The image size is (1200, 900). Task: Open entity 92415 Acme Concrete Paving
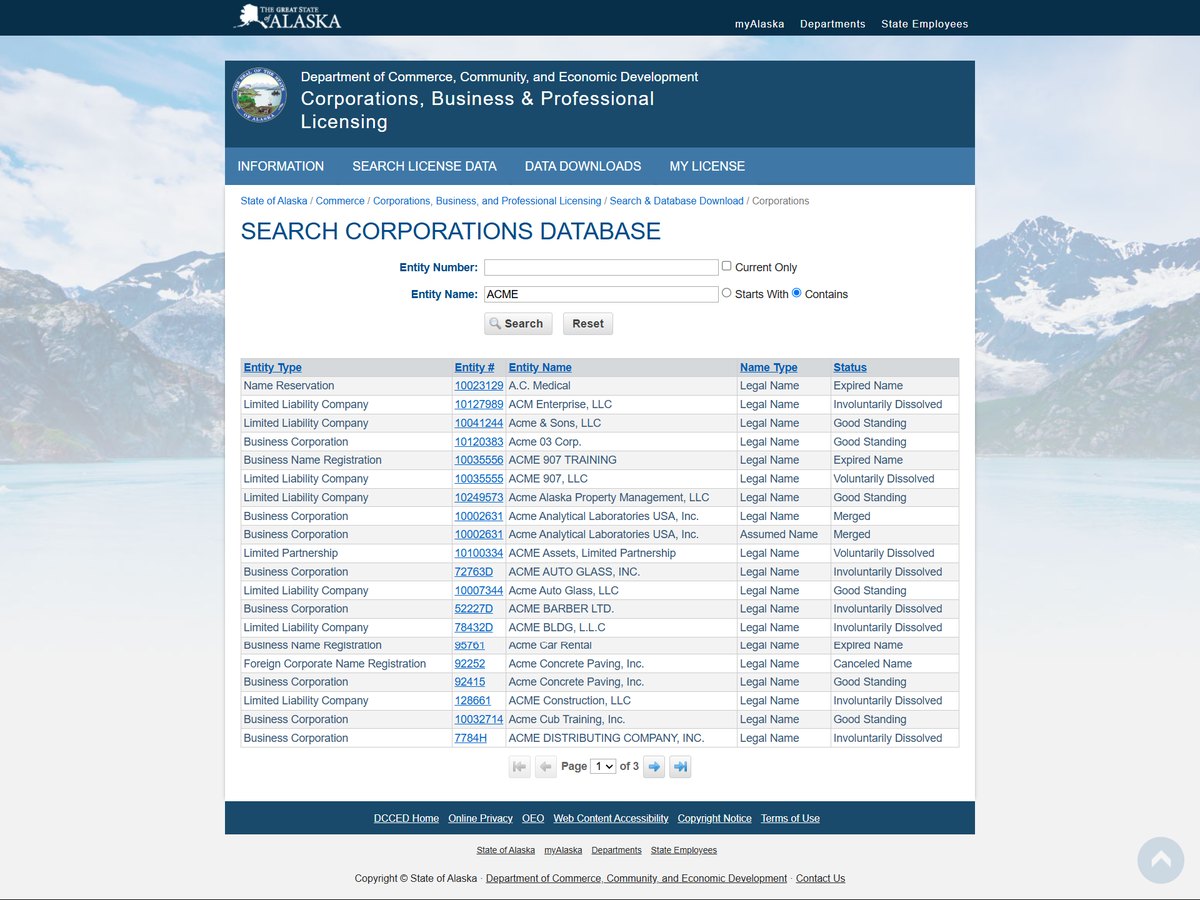[470, 682]
